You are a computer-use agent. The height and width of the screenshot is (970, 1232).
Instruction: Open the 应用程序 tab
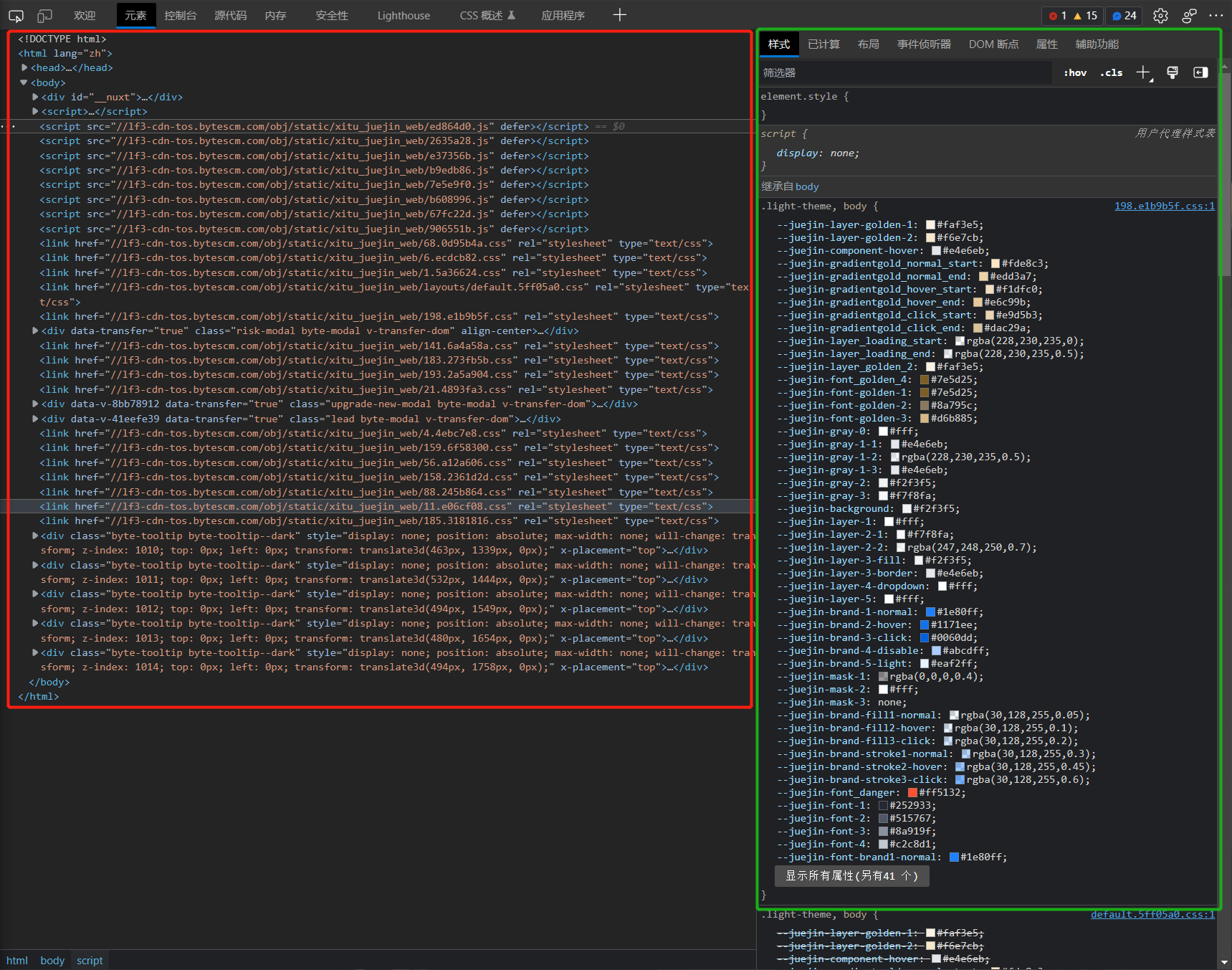pos(563,15)
